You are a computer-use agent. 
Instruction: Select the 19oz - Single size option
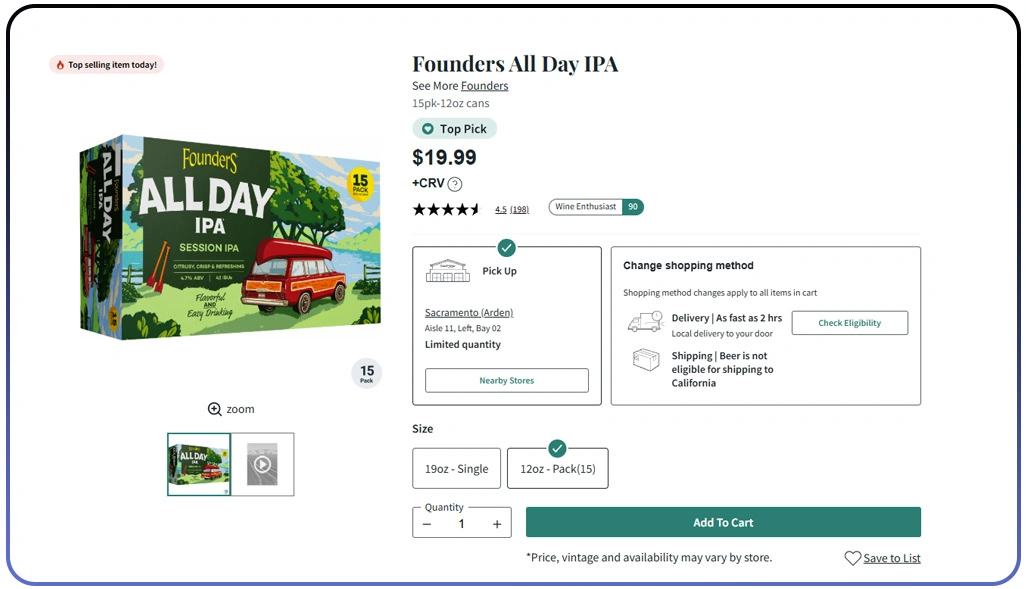(455, 468)
